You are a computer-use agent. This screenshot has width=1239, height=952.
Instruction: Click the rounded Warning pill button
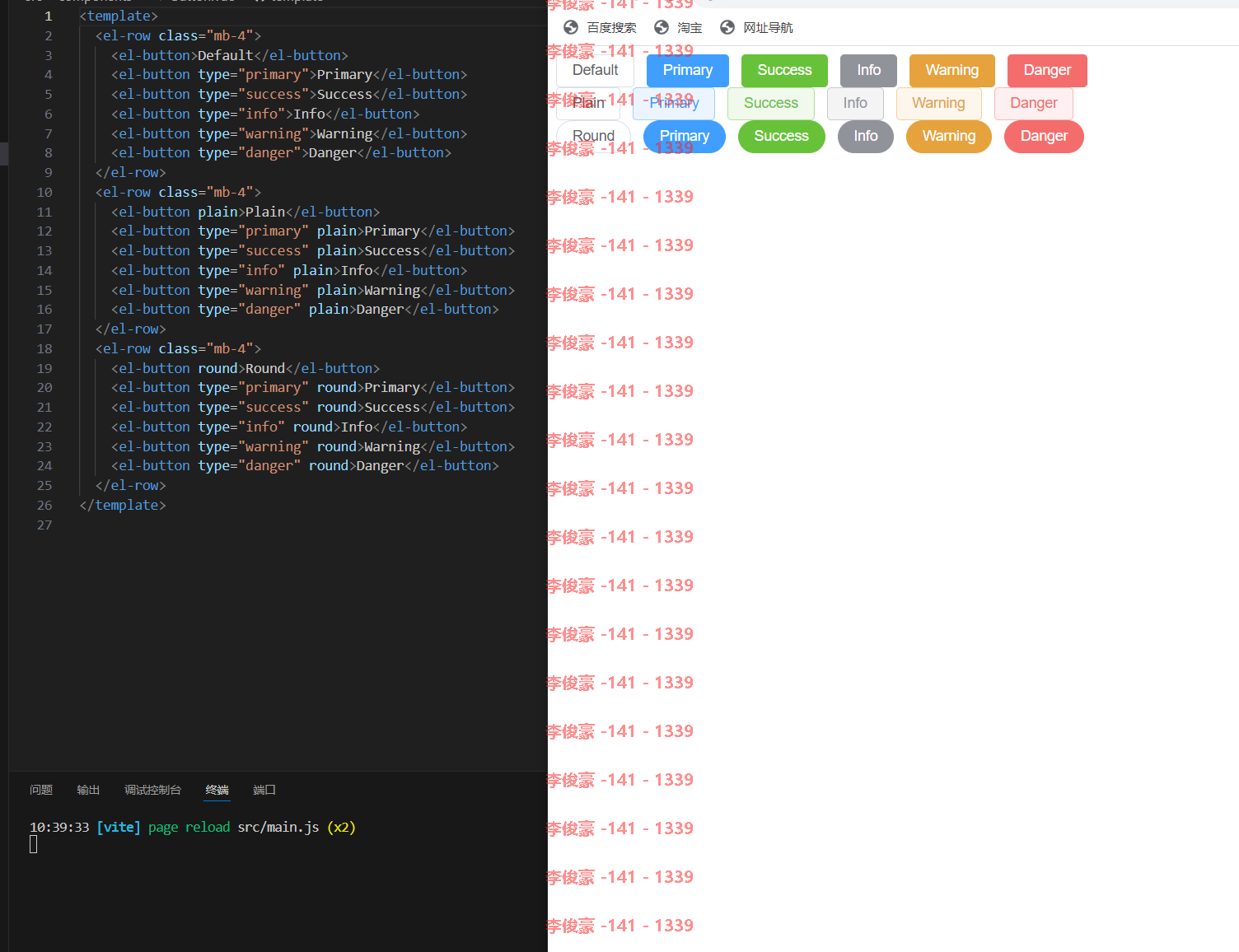pos(949,136)
